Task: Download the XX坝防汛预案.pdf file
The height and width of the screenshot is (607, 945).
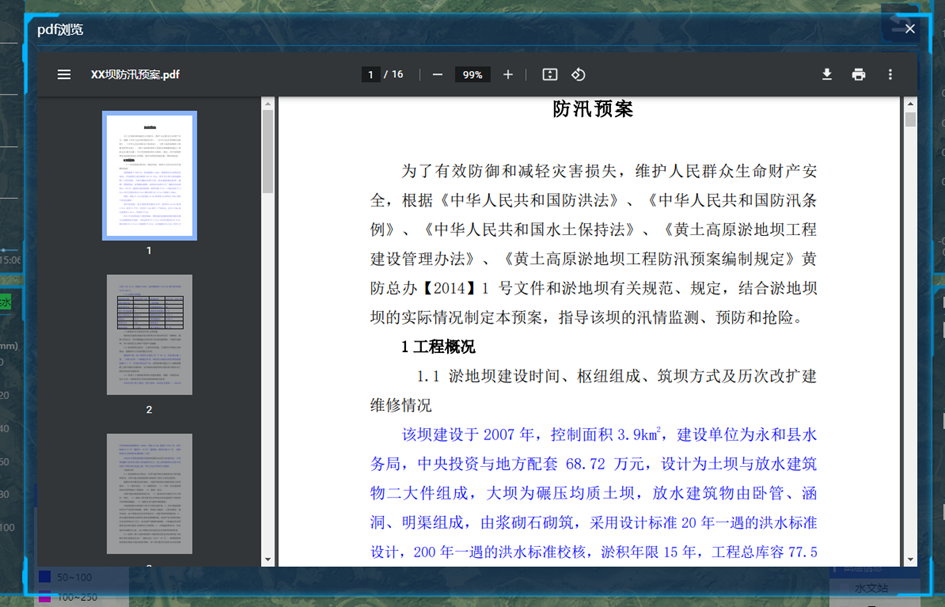Action: pos(827,75)
